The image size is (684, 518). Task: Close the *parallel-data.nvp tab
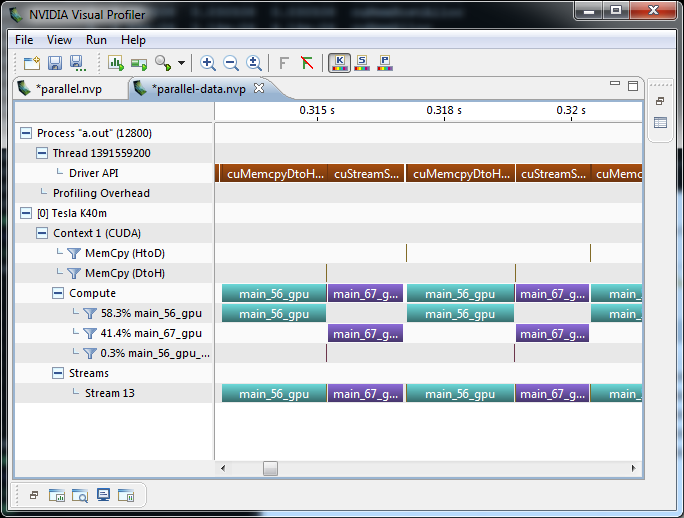coord(259,88)
